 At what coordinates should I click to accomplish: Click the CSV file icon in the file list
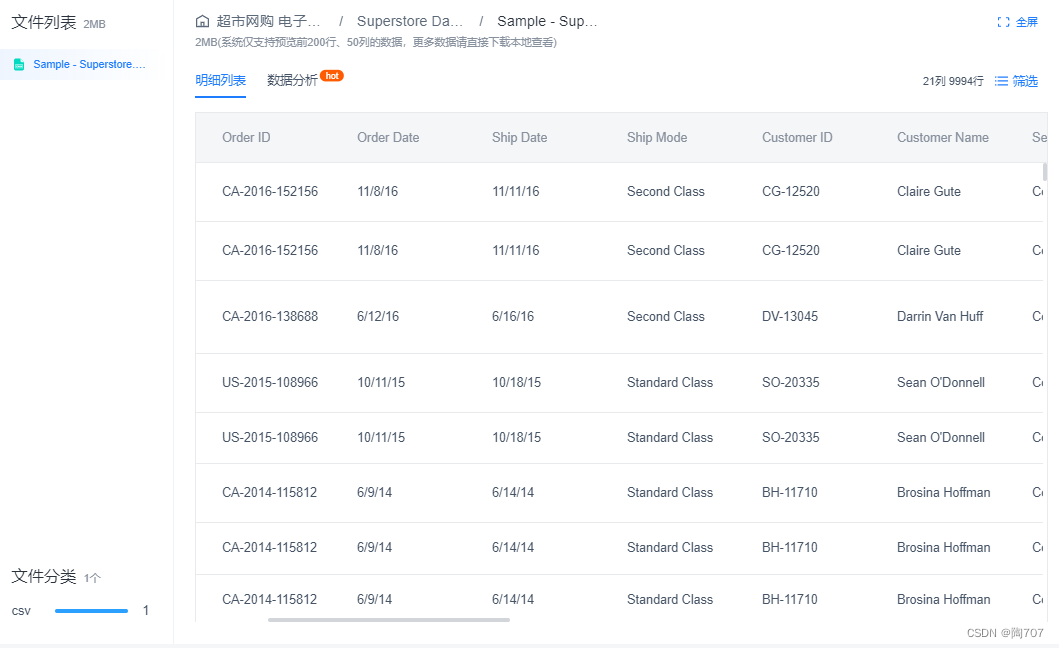19,64
